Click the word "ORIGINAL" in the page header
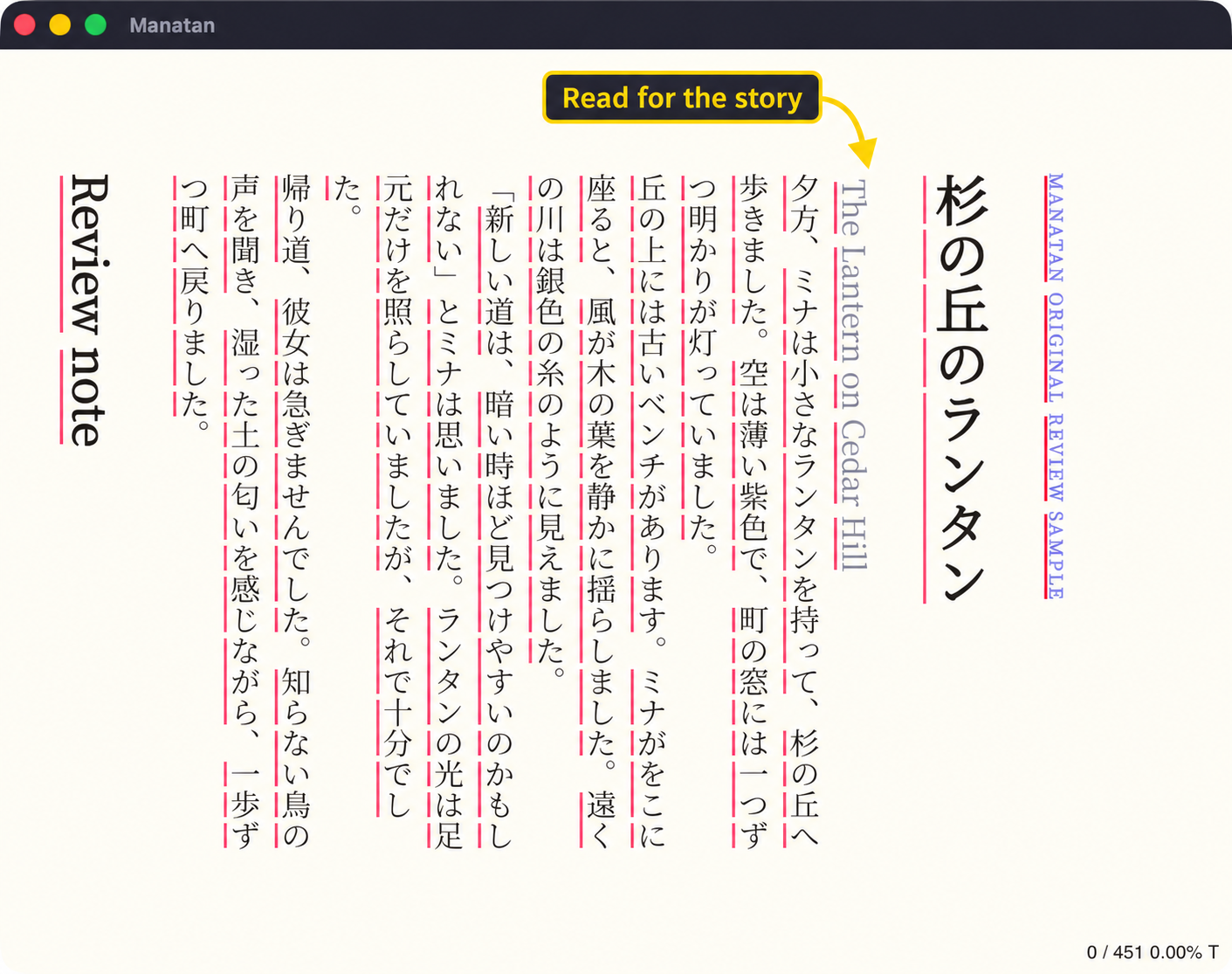This screenshot has height=974, width=1232. 1056,347
